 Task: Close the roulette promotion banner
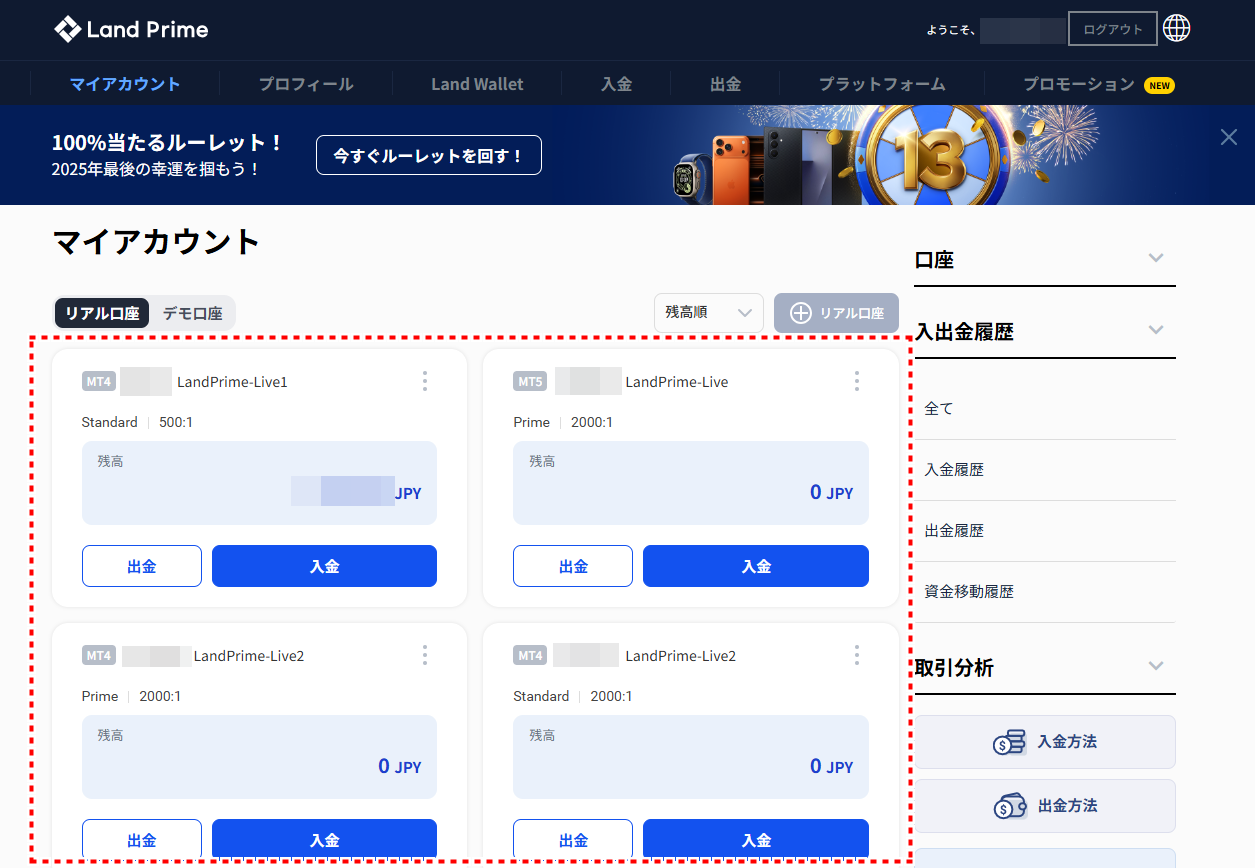pos(1229,137)
